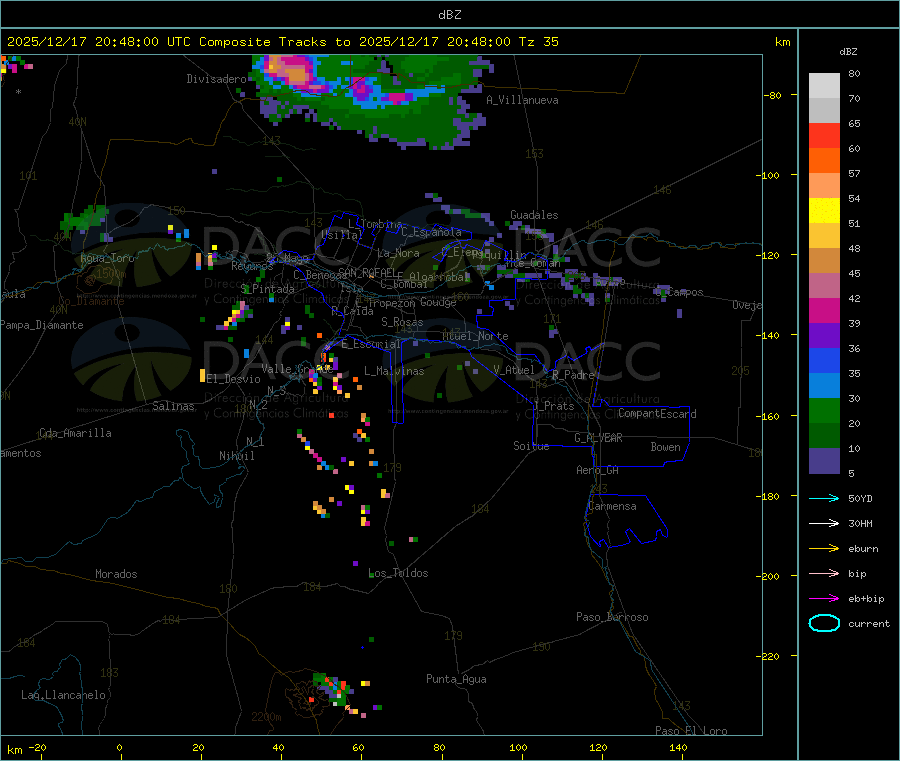
Task: Pick the bright yellow swatch below 54
Action: coord(824,211)
